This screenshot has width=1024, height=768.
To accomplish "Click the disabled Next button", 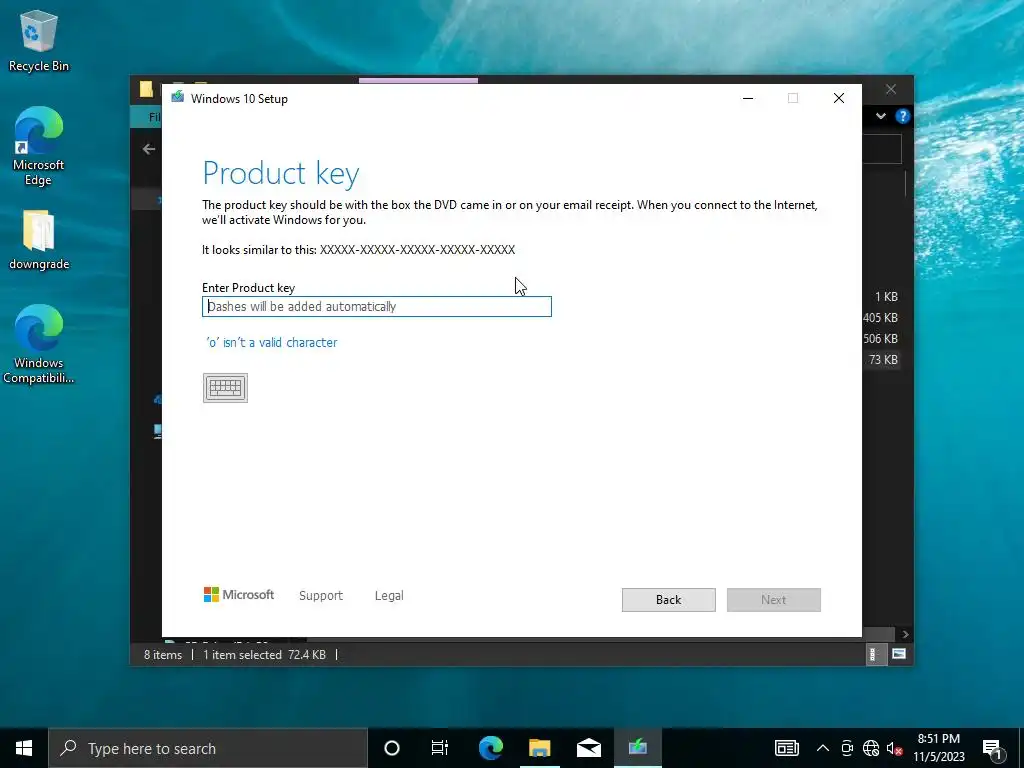I will pos(773,600).
